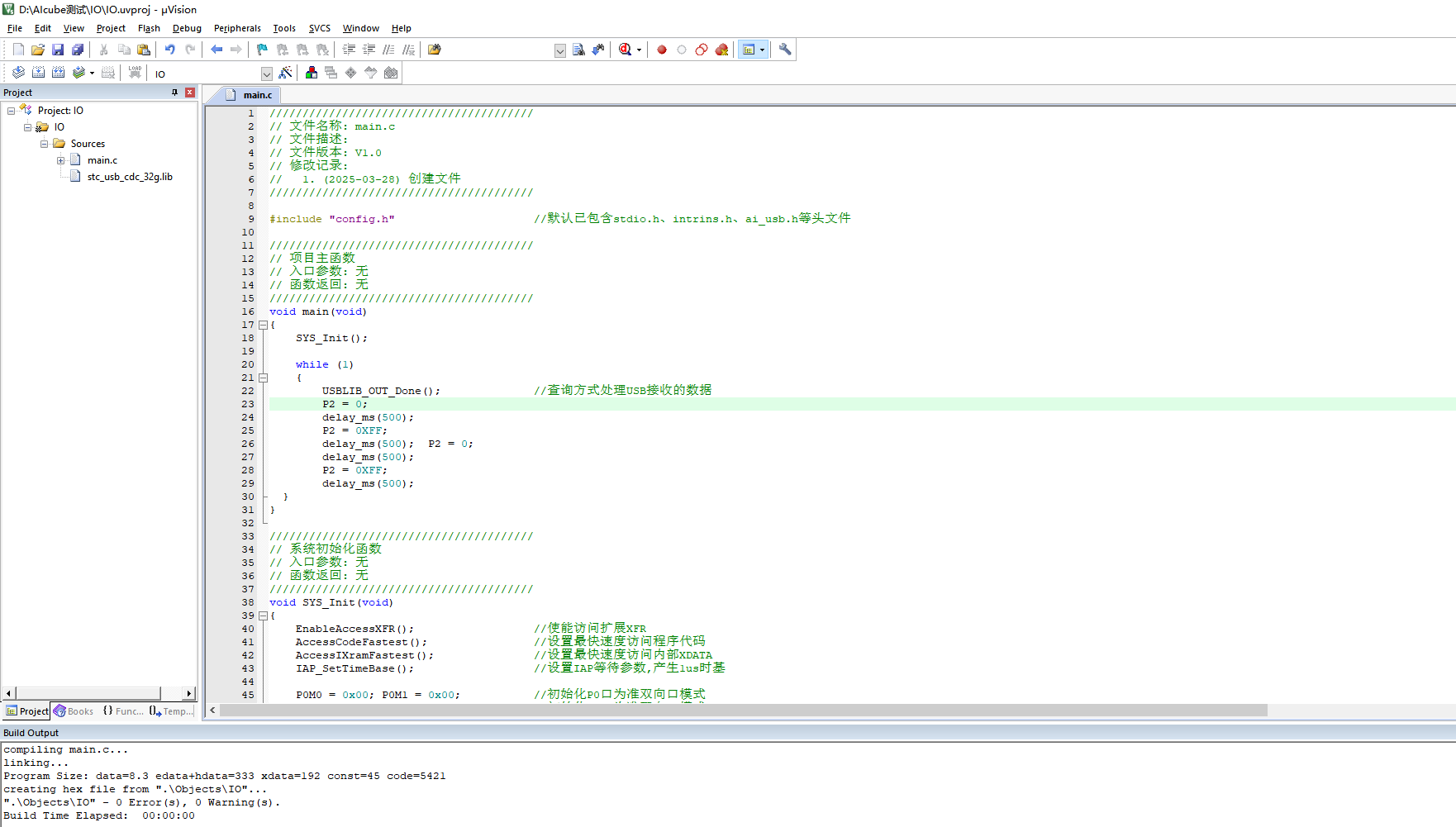
Task: Open the File menu
Action: 15,28
